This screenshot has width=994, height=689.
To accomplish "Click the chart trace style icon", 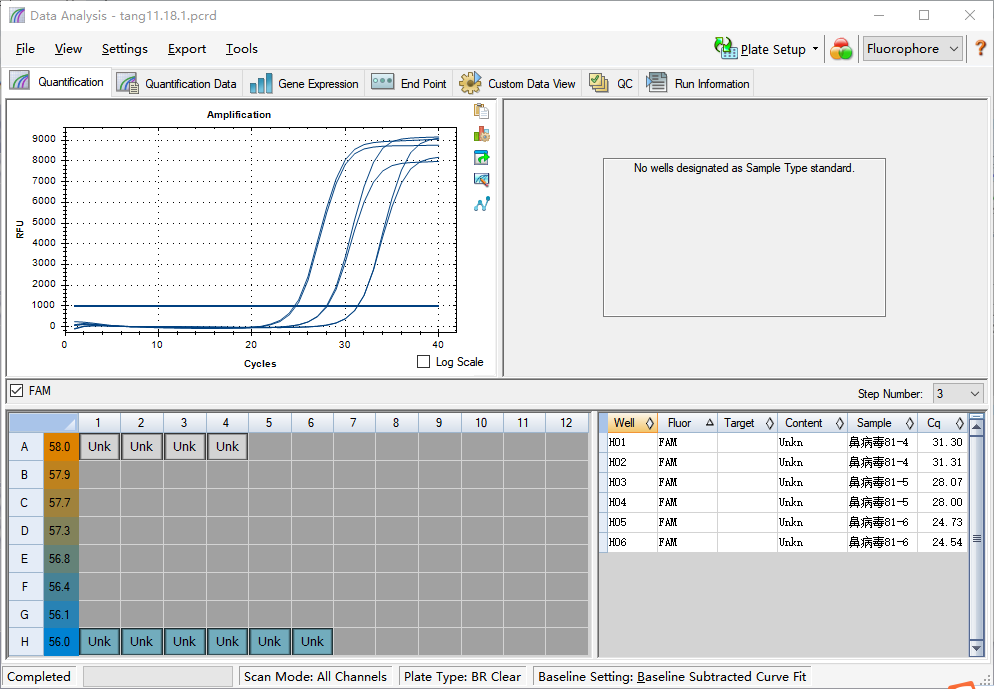I will pyautogui.click(x=481, y=134).
